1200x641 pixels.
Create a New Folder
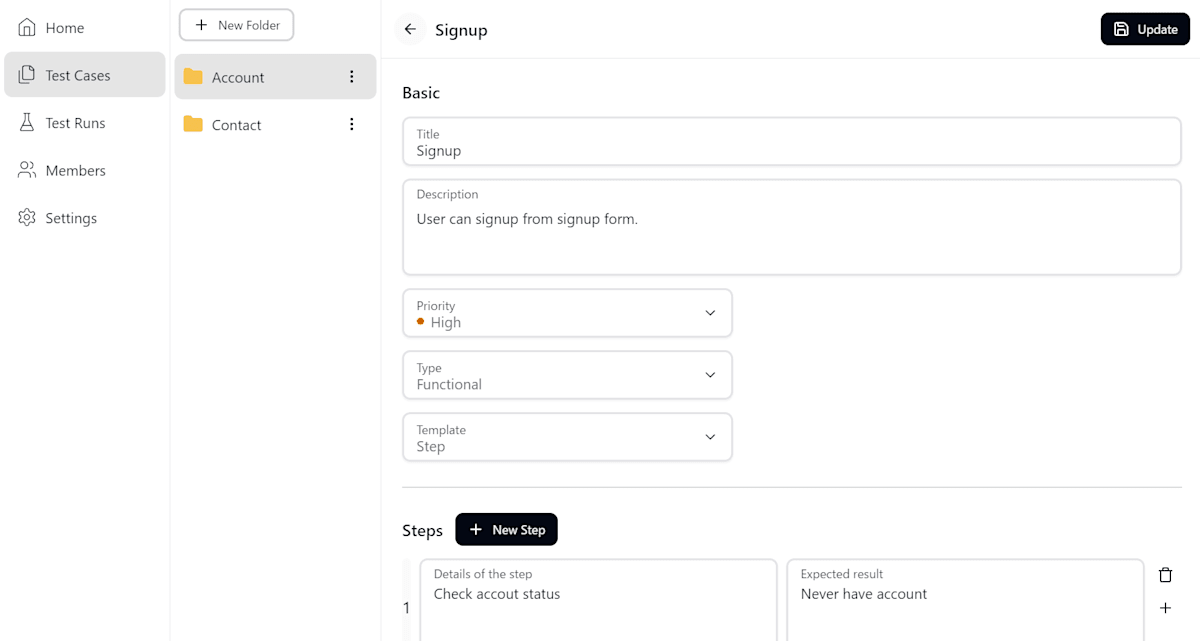tap(237, 25)
